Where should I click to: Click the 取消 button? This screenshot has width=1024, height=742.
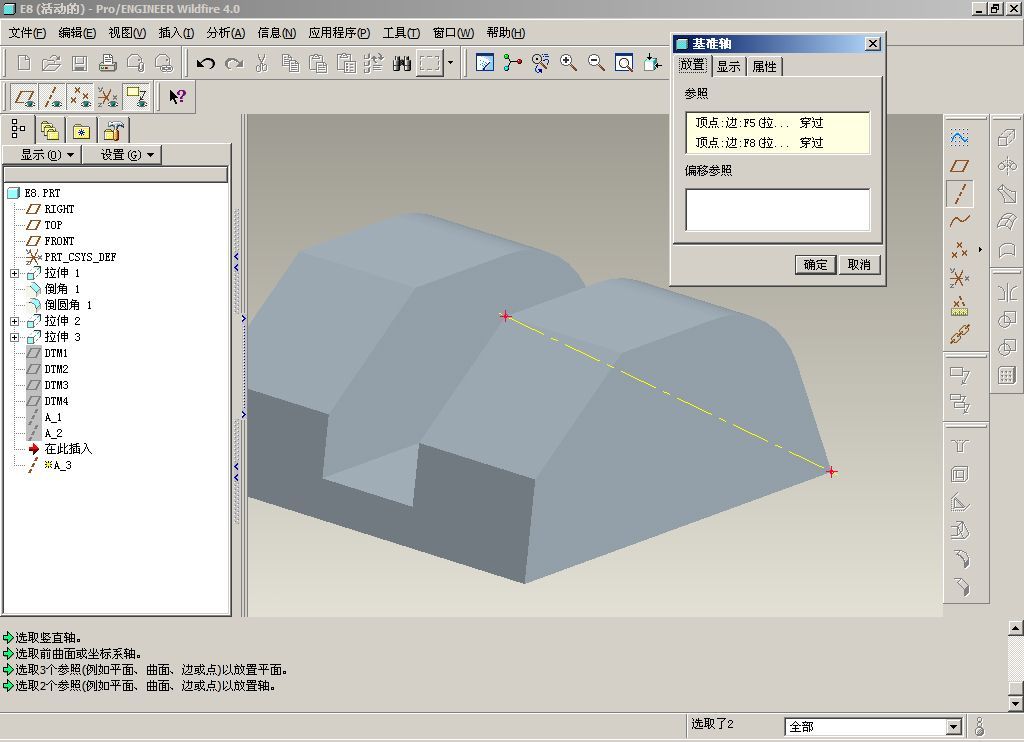(x=859, y=265)
